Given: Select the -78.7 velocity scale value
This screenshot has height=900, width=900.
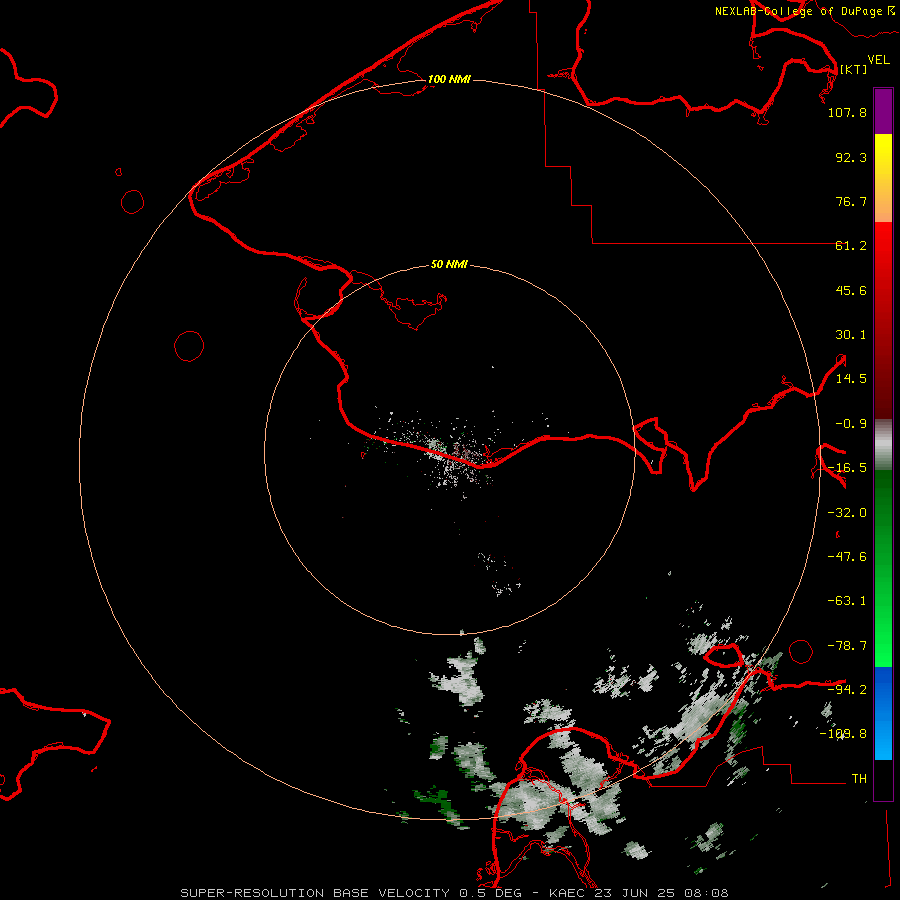Looking at the screenshot, I should [847, 646].
